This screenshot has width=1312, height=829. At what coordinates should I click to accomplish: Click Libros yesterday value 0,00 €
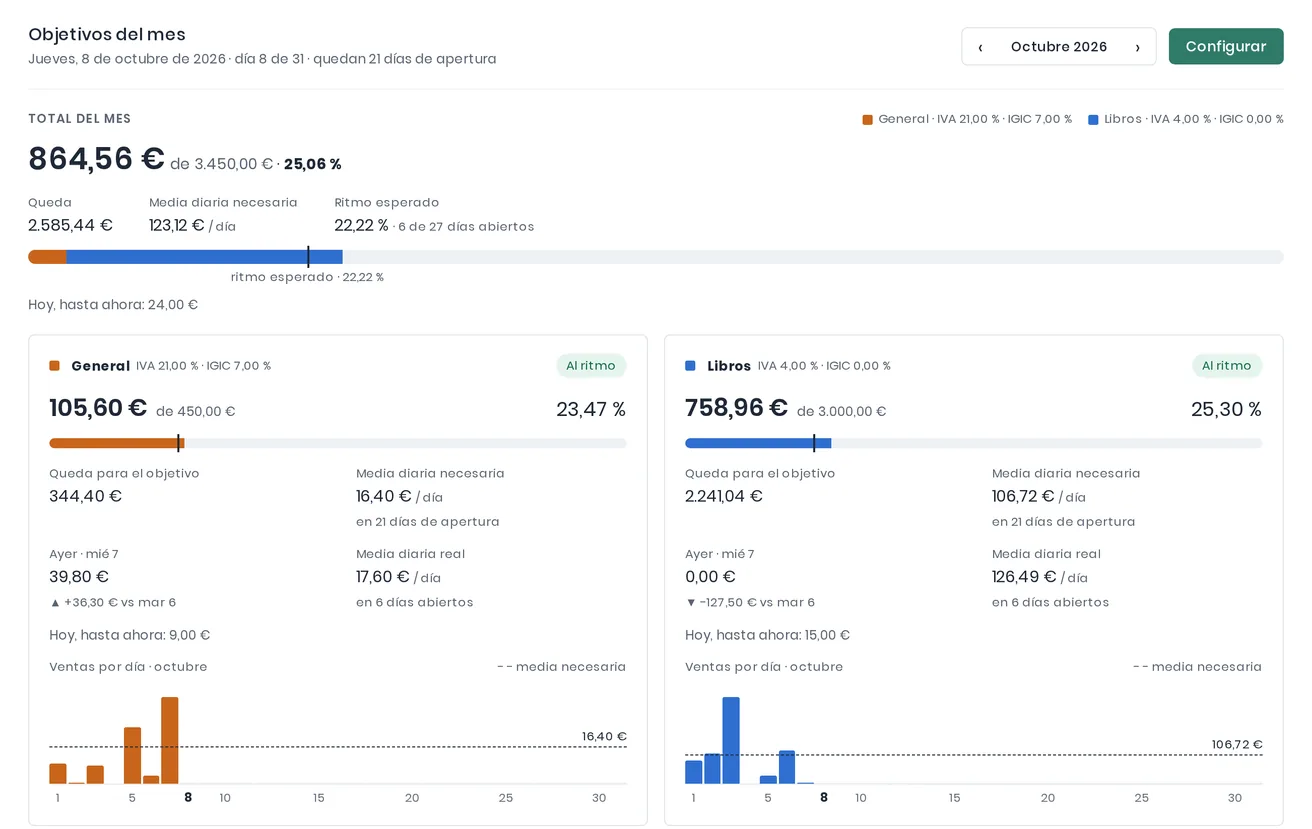point(710,577)
